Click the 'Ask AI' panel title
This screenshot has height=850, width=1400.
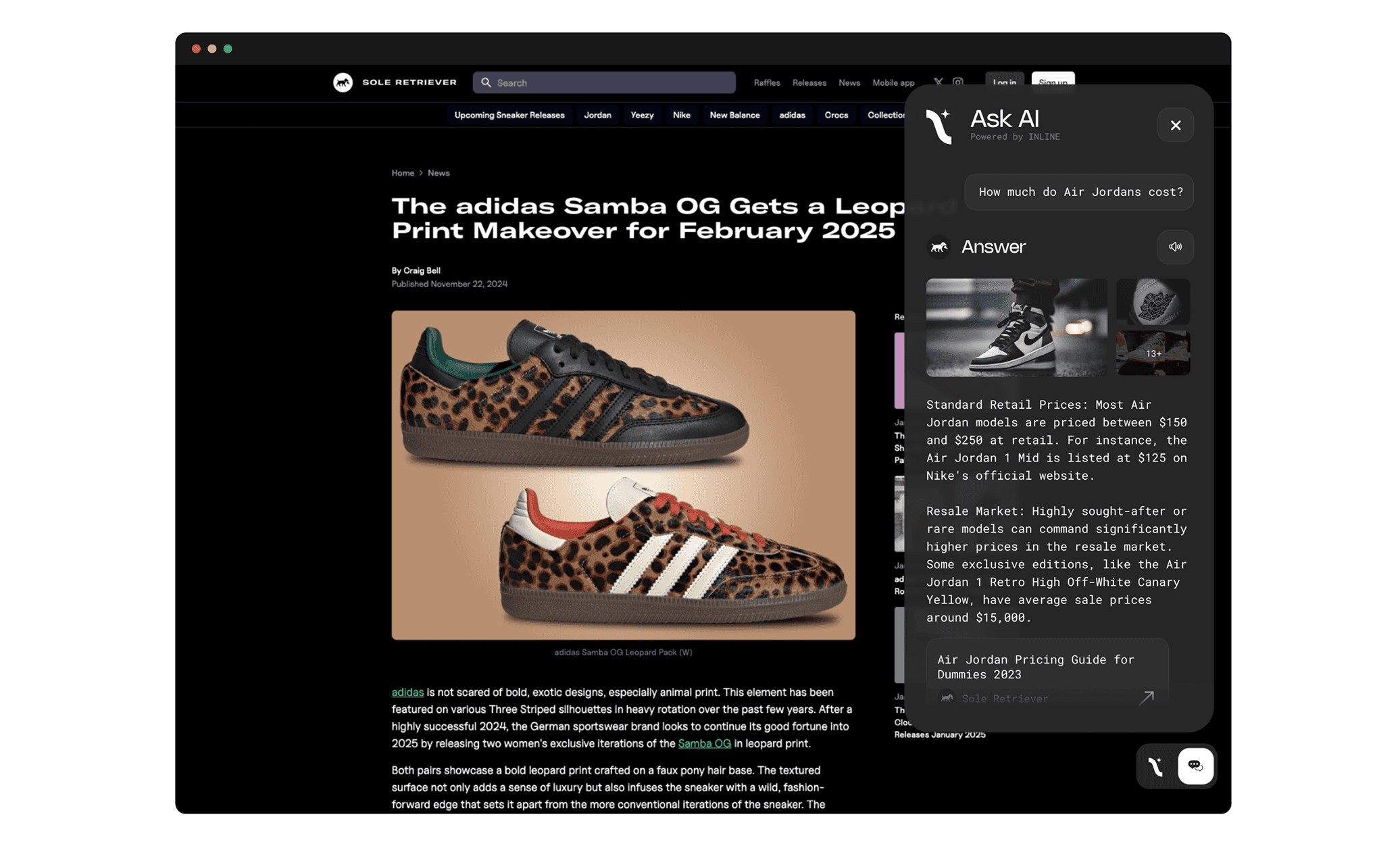click(x=1005, y=119)
